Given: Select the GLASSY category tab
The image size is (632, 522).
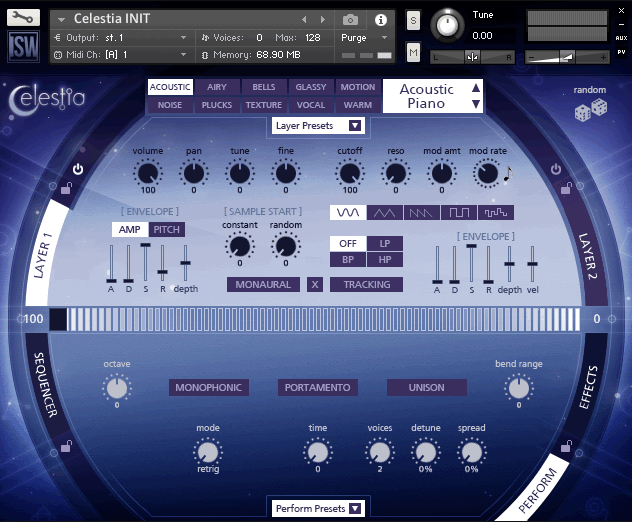Looking at the screenshot, I should point(311,87).
